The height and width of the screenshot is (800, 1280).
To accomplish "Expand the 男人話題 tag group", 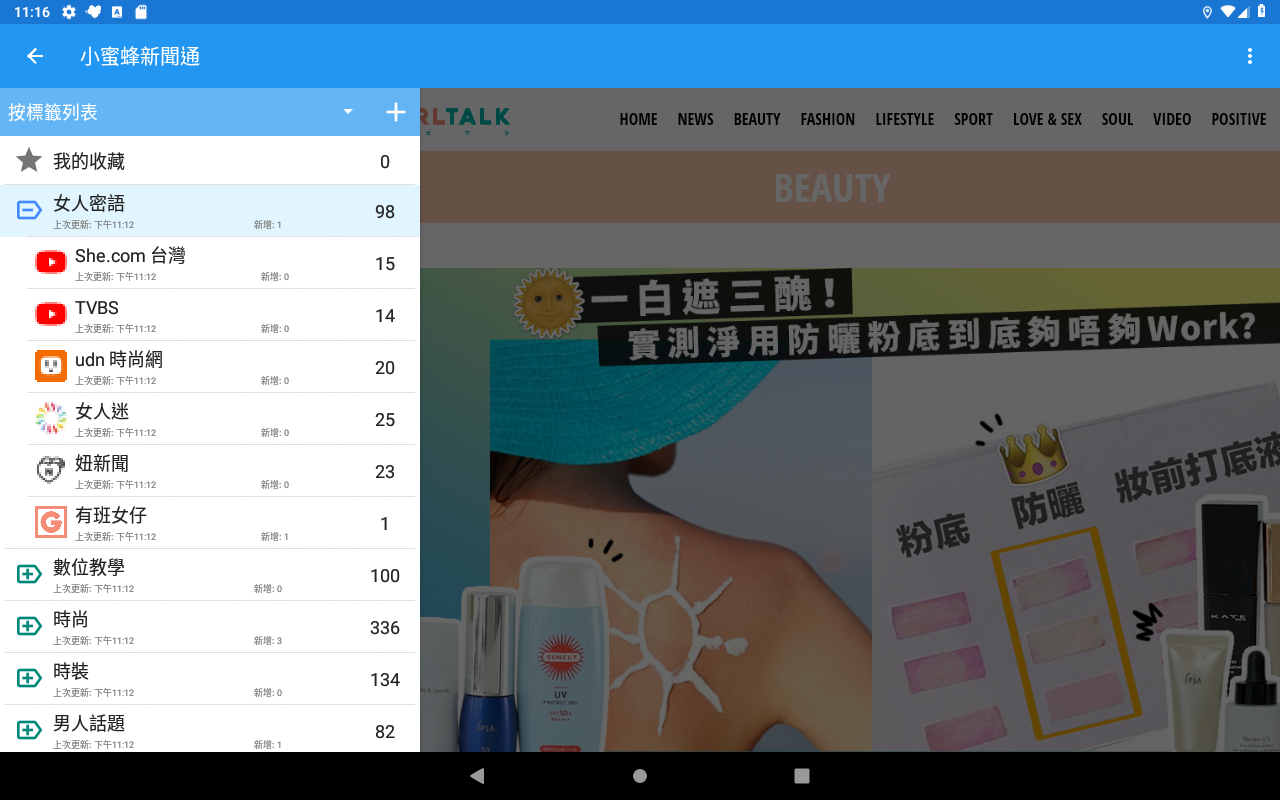I will [x=29, y=730].
